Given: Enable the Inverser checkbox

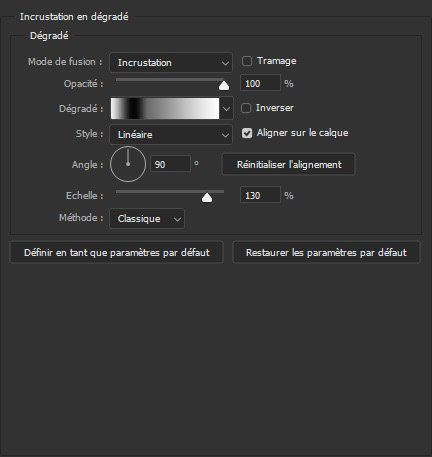Looking at the screenshot, I should click(246, 108).
